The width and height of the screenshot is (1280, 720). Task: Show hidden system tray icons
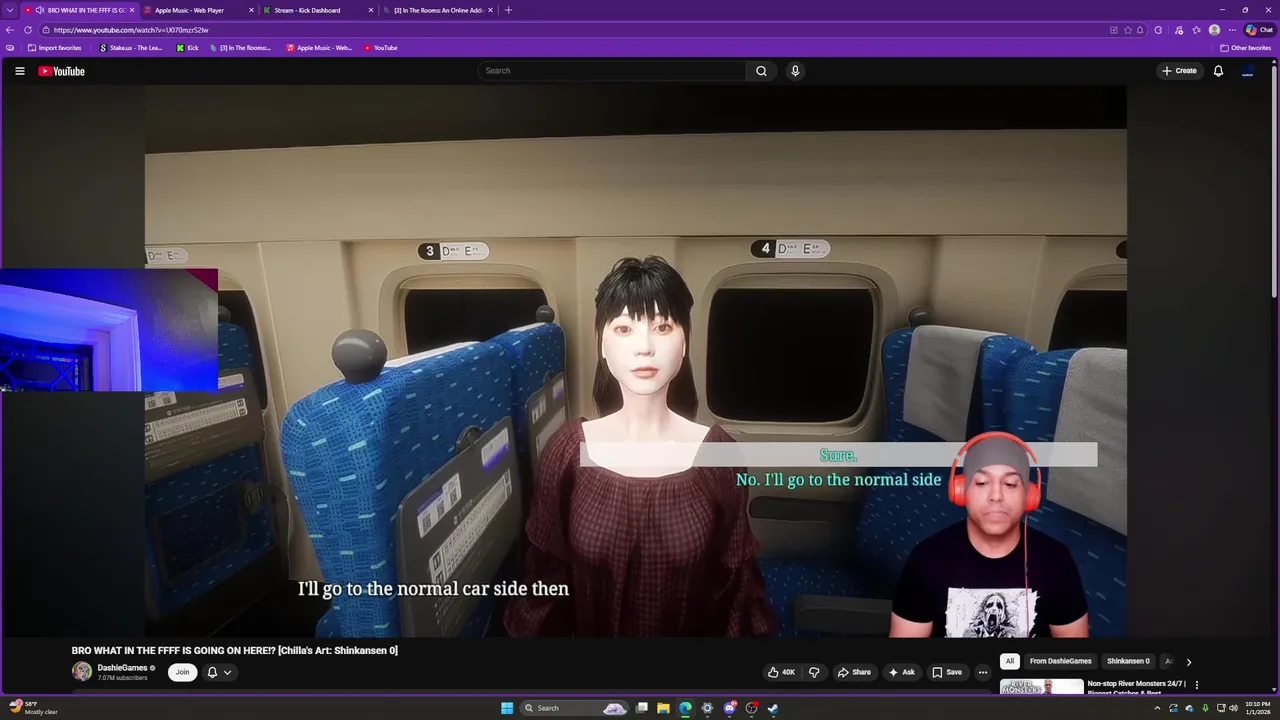1157,708
